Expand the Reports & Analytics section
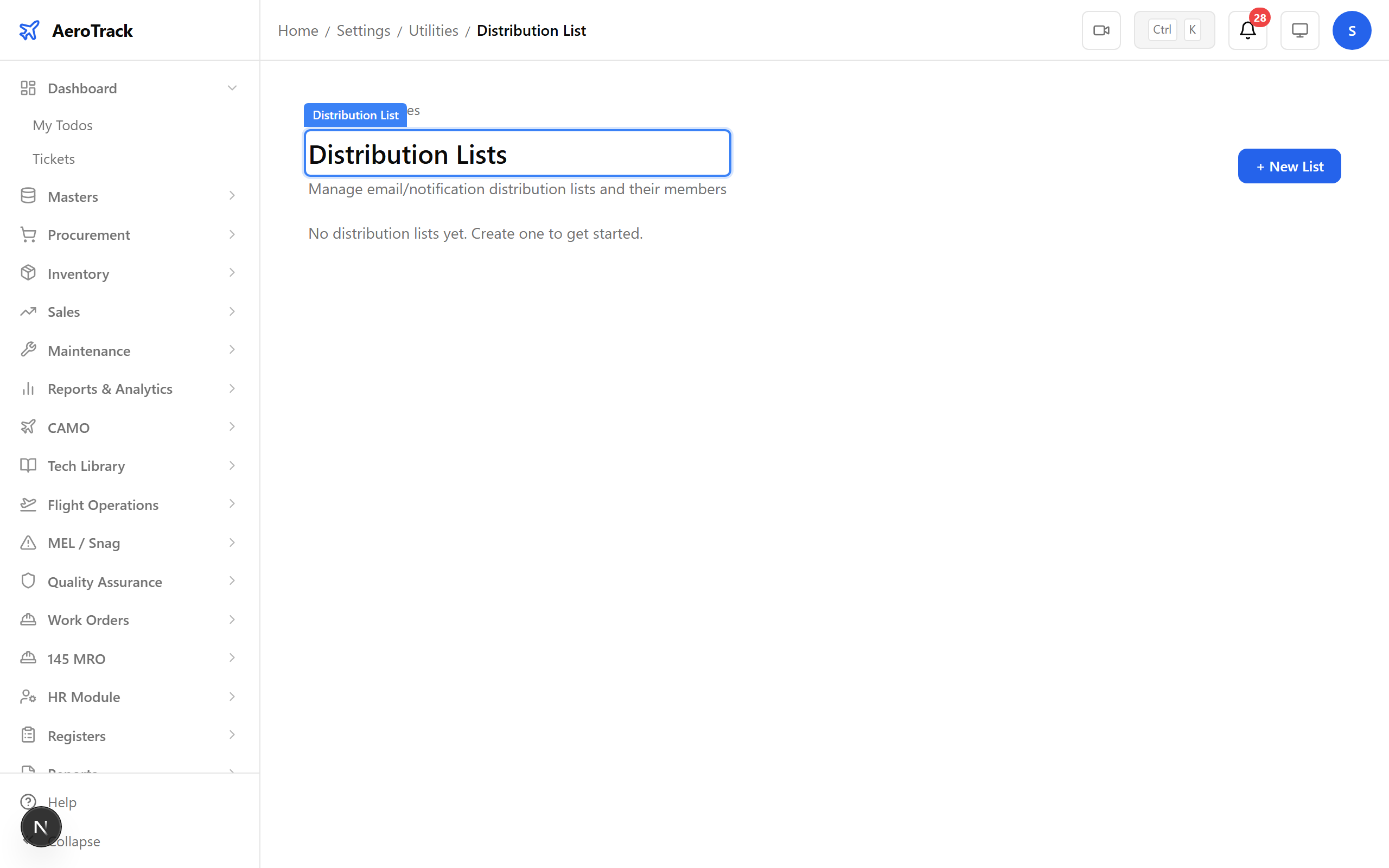Image resolution: width=1389 pixels, height=868 pixels. [232, 388]
